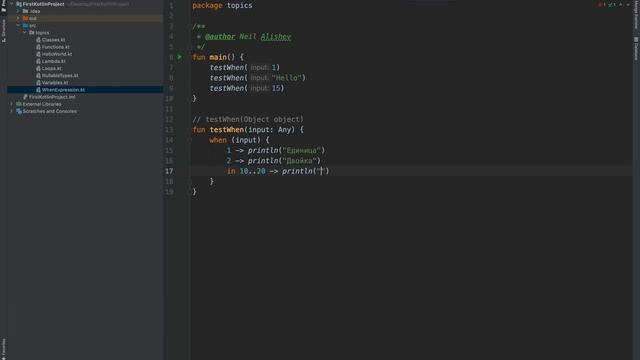
Task: Open Loops.kt in the project tree
Action: point(51,69)
